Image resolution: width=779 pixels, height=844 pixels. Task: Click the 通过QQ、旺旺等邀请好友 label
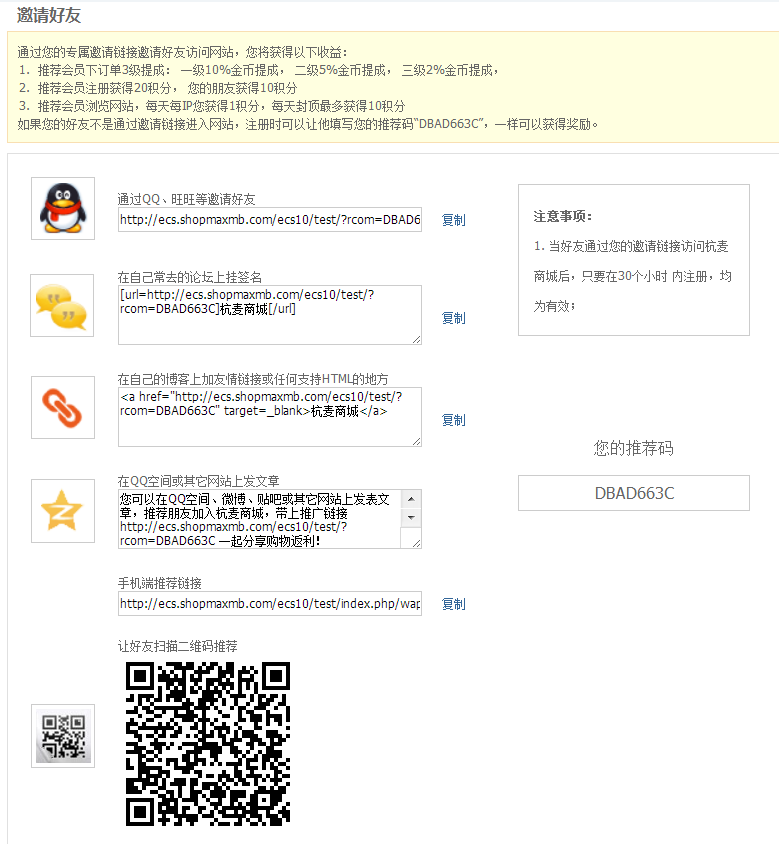tap(186, 199)
